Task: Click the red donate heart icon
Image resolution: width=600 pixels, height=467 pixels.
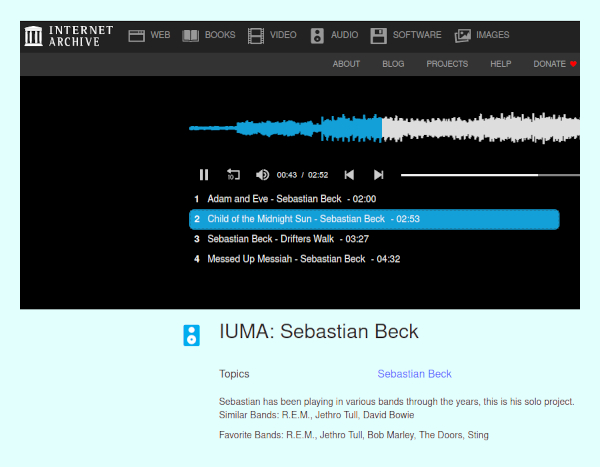Action: [x=573, y=64]
